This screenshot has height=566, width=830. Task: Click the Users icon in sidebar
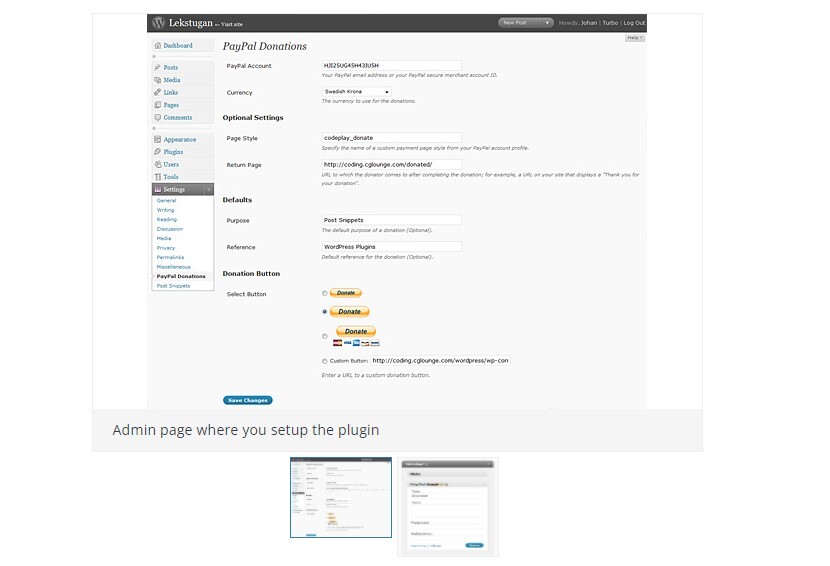[158, 164]
